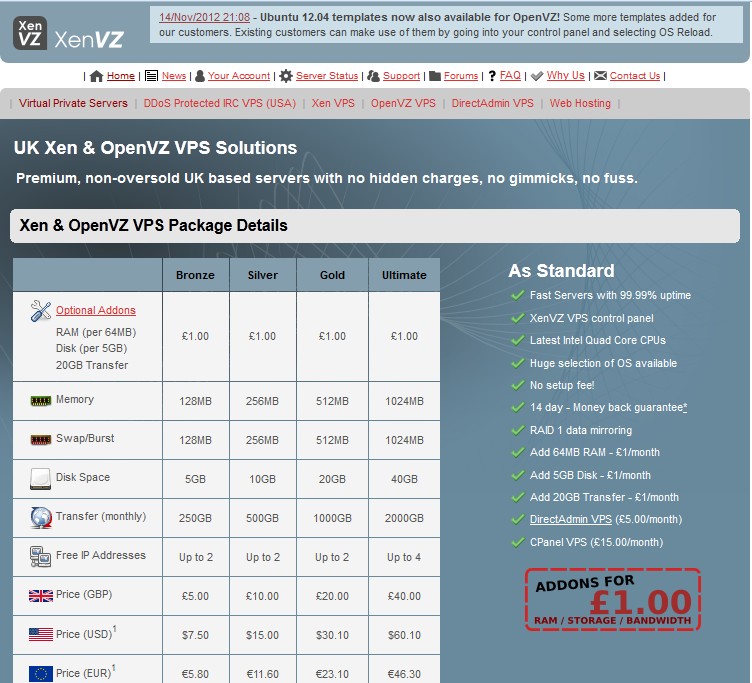Open the 14/Nov/2012 news date link
Screen dimensions: 752x683
(x=205, y=17)
